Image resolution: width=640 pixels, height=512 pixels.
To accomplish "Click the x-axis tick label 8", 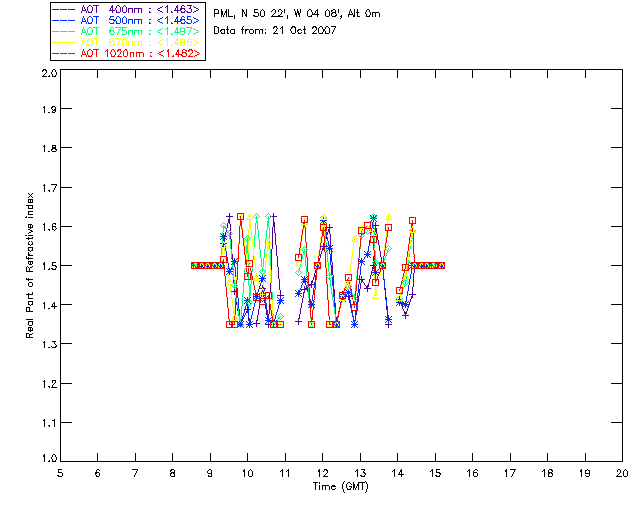I will [x=173, y=473].
